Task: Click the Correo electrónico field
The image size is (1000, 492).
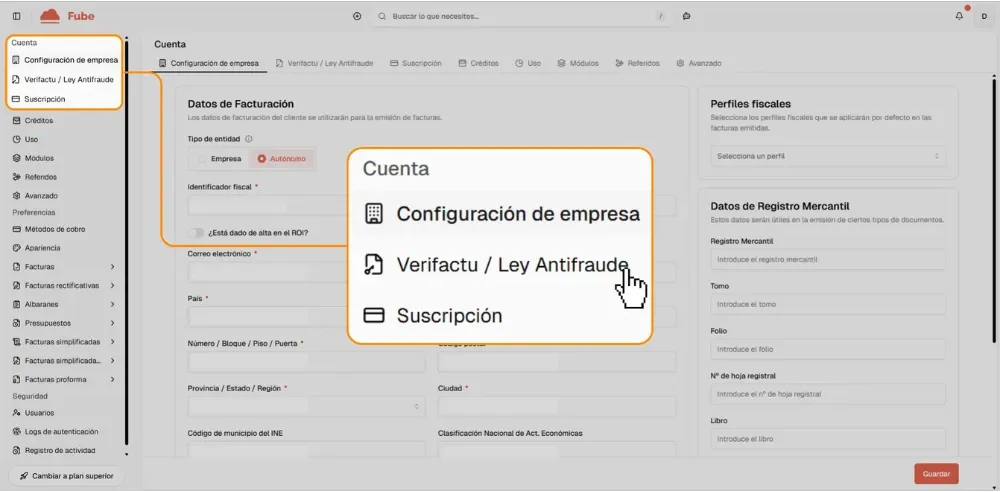Action: pyautogui.click(x=267, y=272)
